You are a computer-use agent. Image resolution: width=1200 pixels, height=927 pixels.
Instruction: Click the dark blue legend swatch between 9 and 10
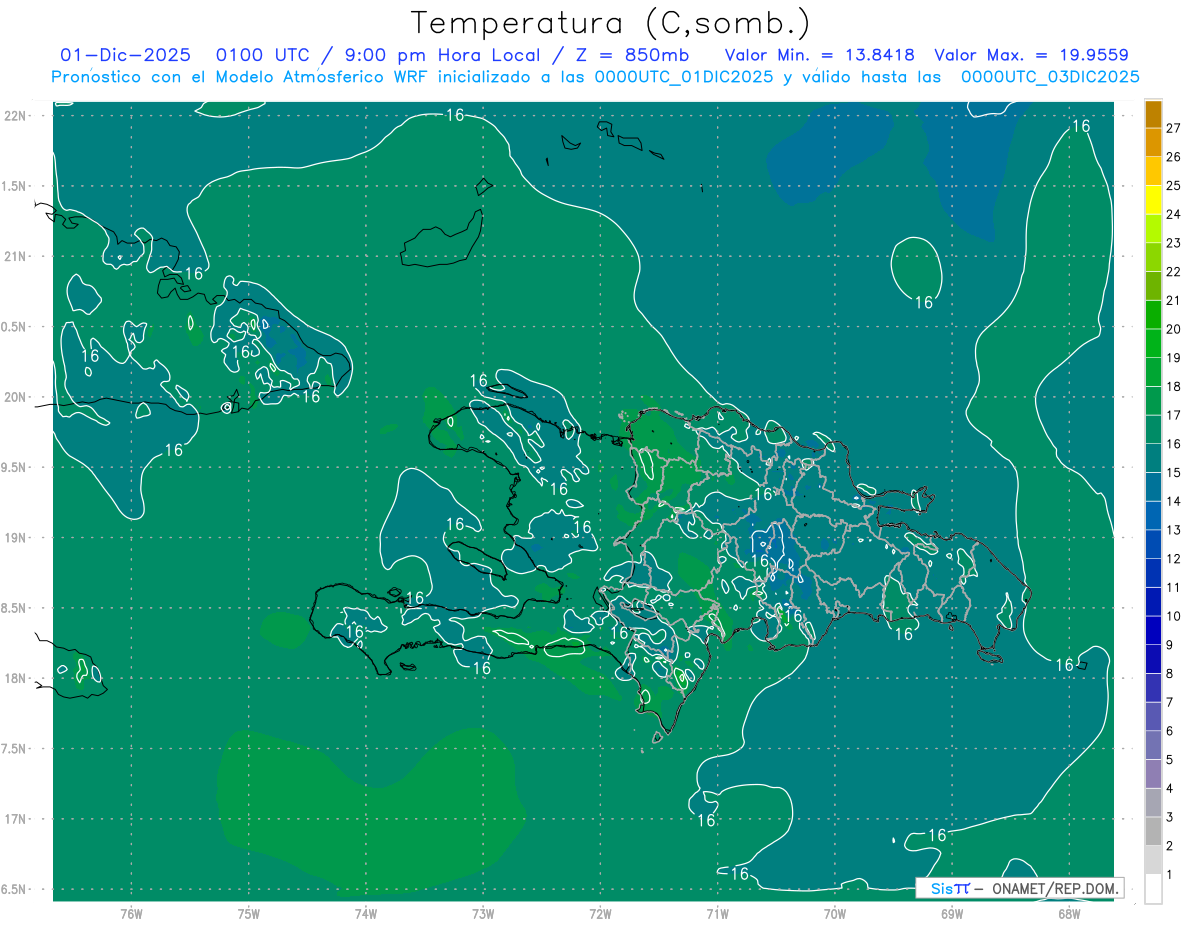[1153, 630]
